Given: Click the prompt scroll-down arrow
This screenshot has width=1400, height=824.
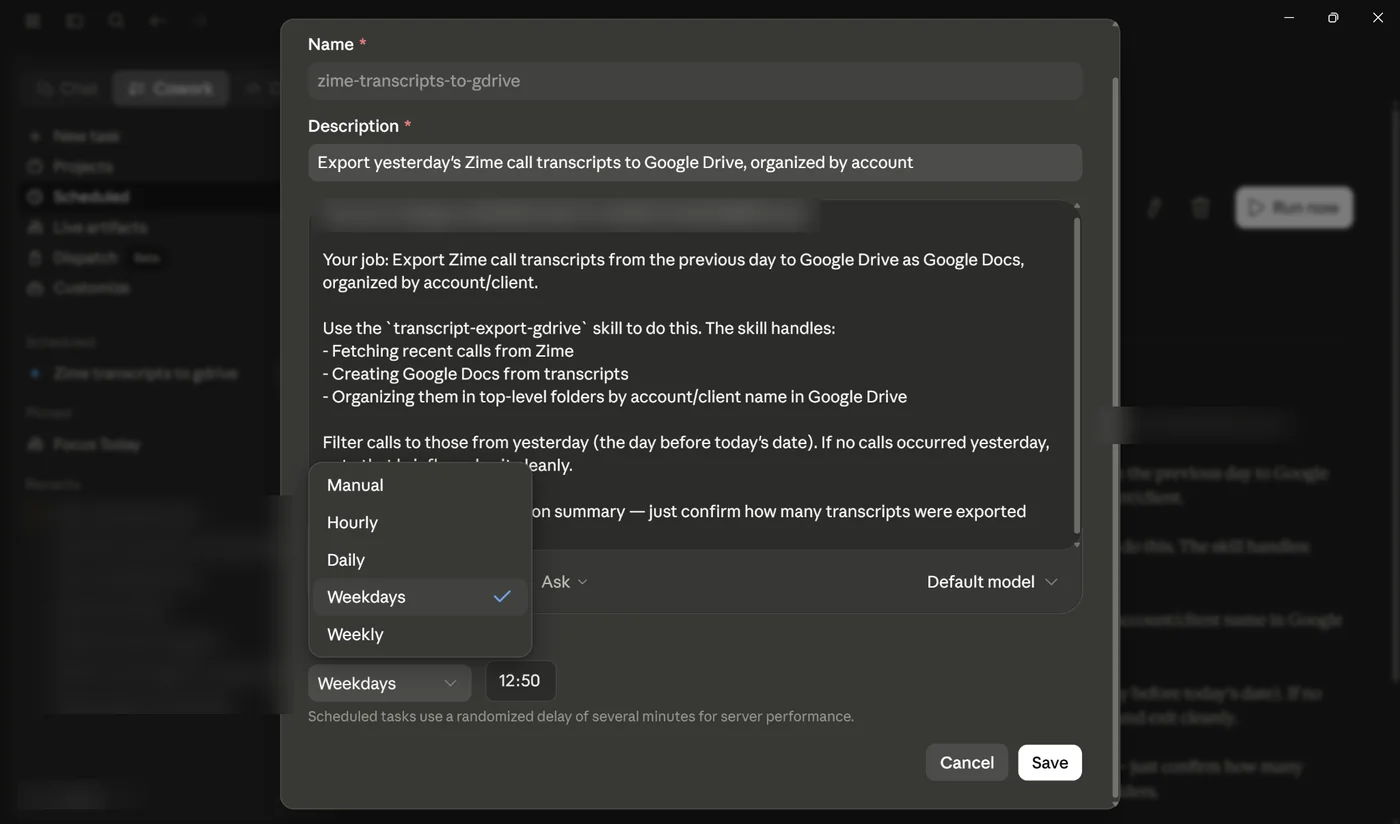Looking at the screenshot, I should [x=1076, y=544].
